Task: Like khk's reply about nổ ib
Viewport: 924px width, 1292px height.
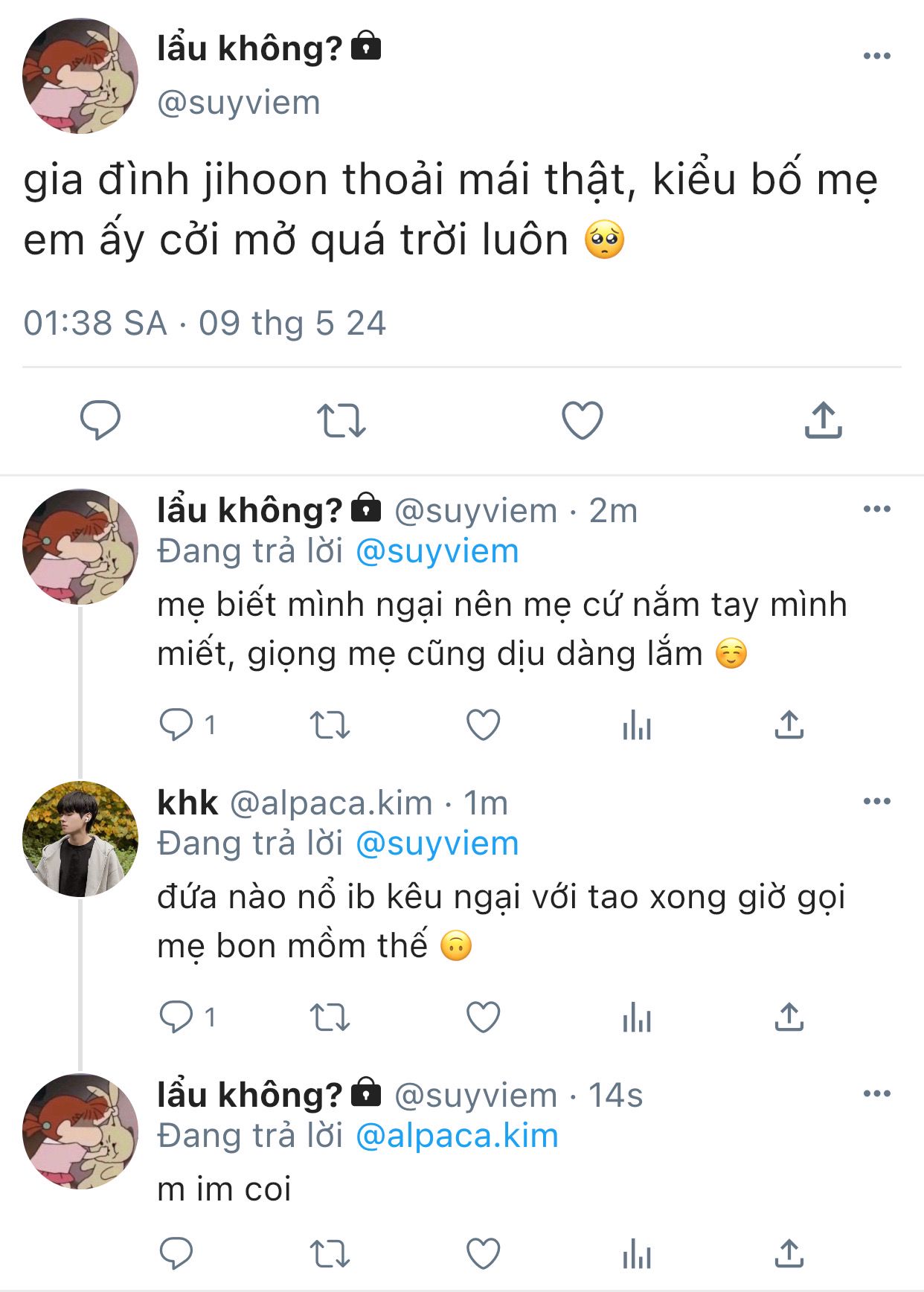Action: (x=483, y=1018)
